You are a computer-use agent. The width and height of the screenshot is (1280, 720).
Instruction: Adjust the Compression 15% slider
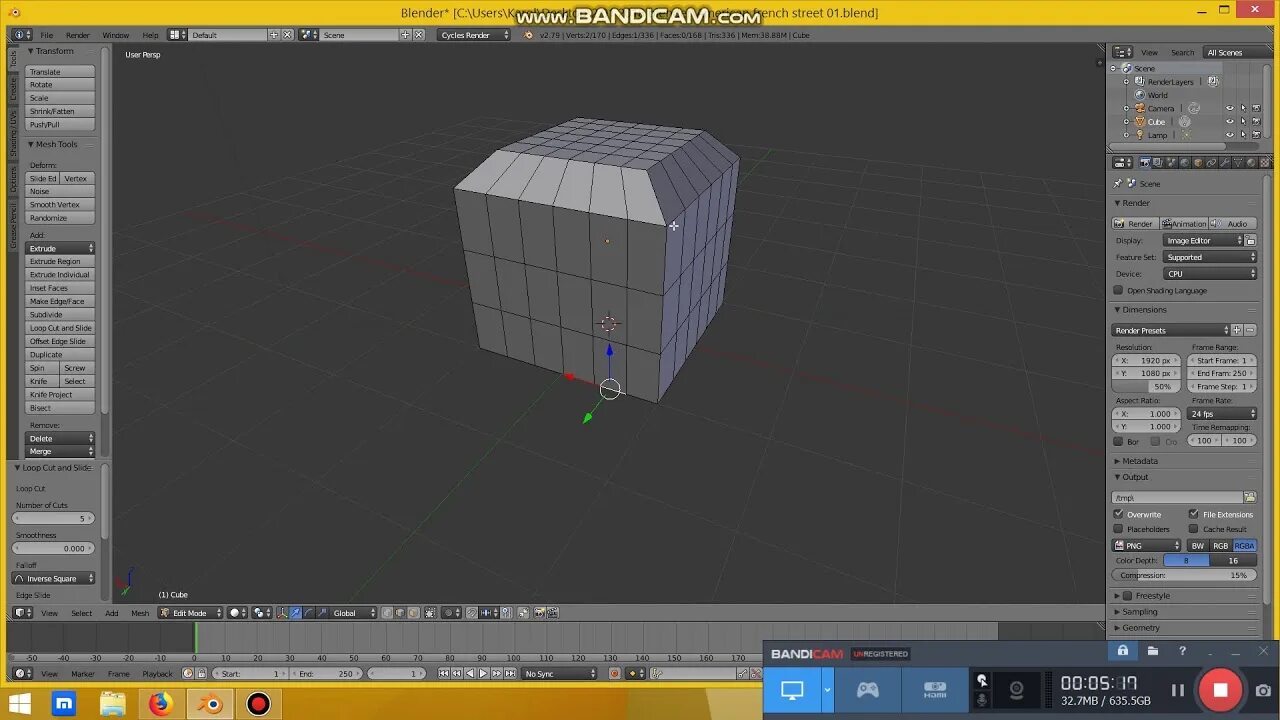click(x=1185, y=575)
